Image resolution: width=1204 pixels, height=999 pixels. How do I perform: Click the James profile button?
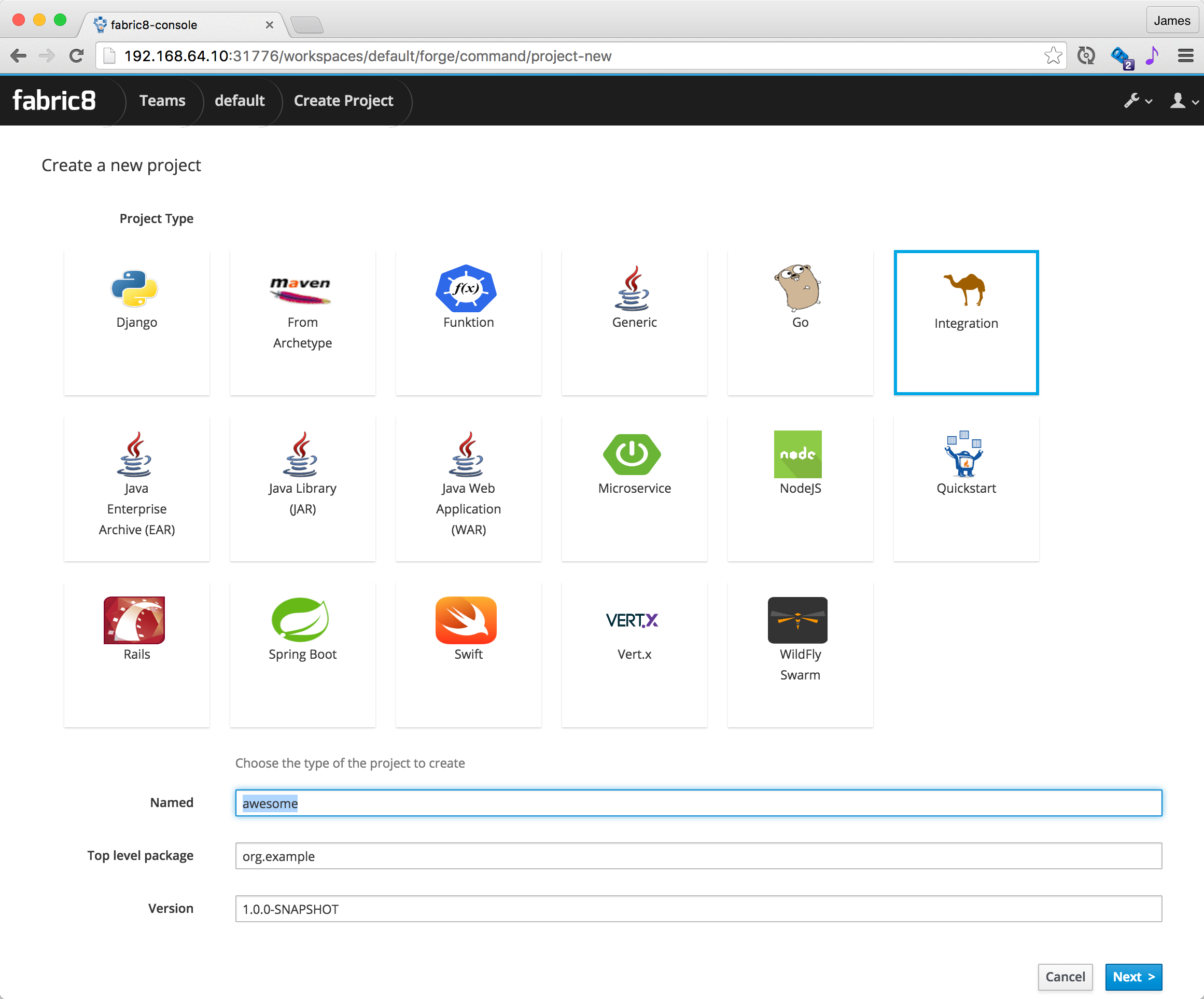[x=1172, y=21]
